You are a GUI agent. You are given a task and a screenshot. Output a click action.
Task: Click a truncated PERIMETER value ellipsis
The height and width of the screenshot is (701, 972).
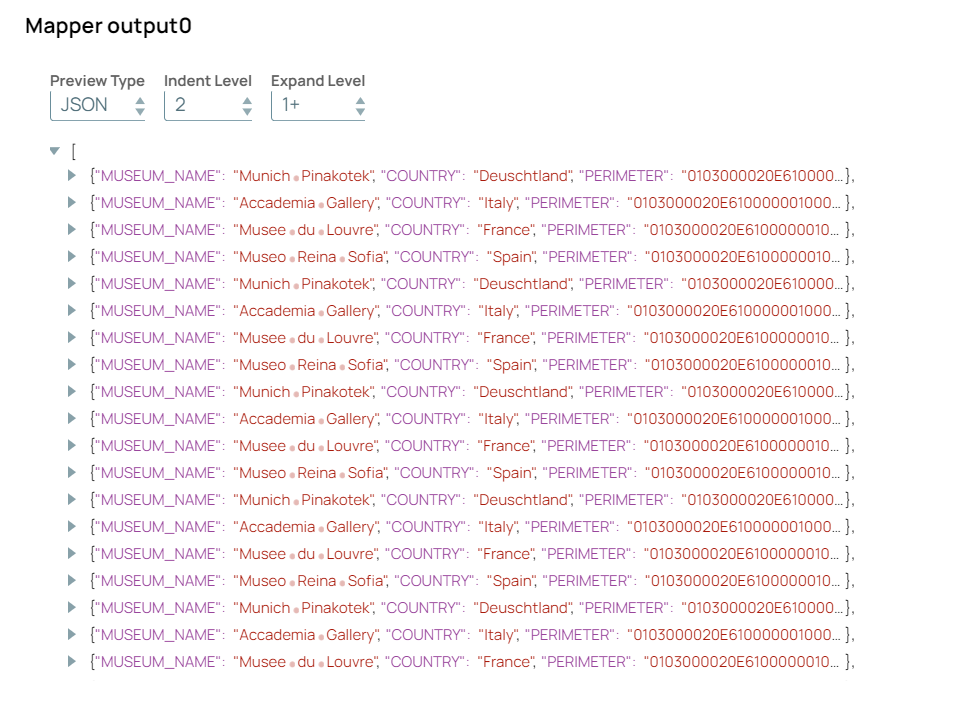pyautogui.click(x=836, y=176)
